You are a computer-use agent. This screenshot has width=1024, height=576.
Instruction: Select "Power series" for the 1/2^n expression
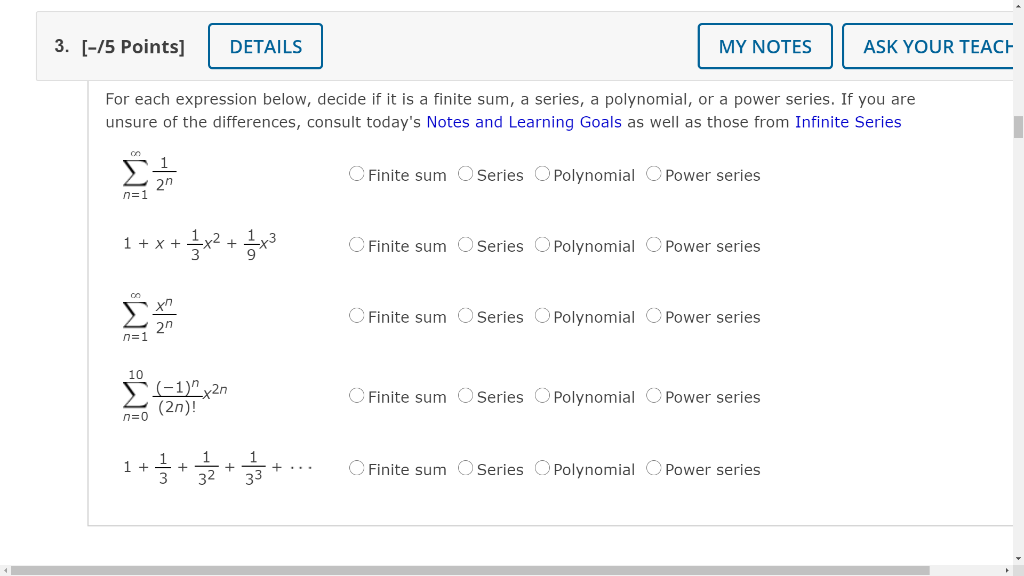click(653, 173)
